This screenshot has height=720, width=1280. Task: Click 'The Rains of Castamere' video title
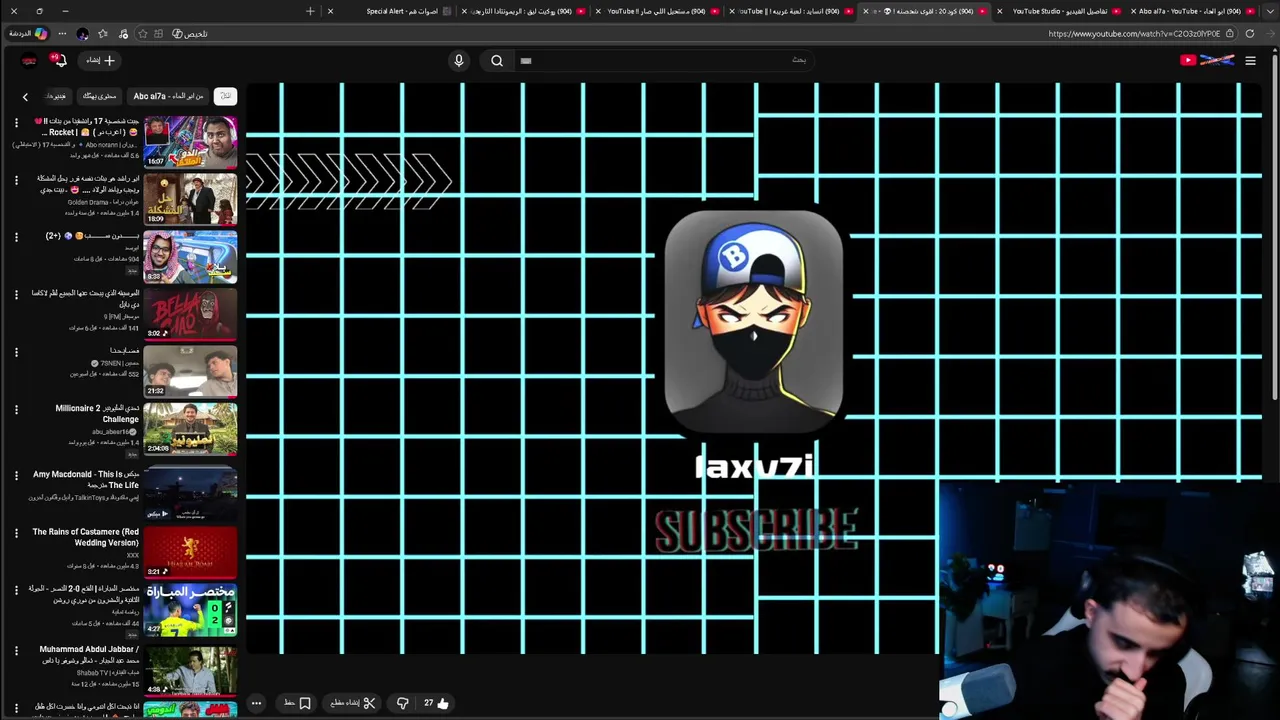pyautogui.click(x=86, y=537)
